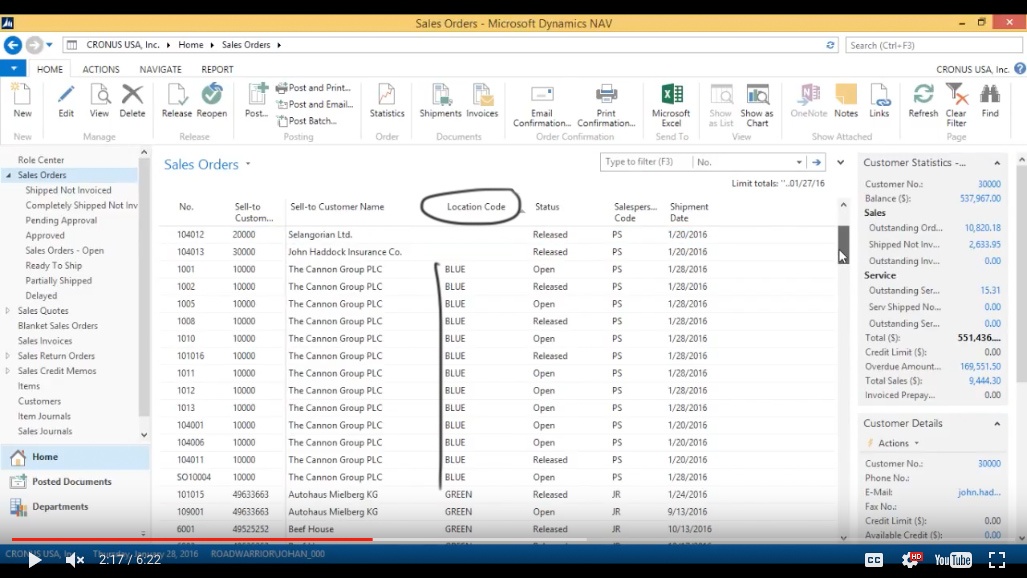Viewport: 1027px width, 578px height.
Task: Open Customer Details Actions dropdown
Action: 898,443
